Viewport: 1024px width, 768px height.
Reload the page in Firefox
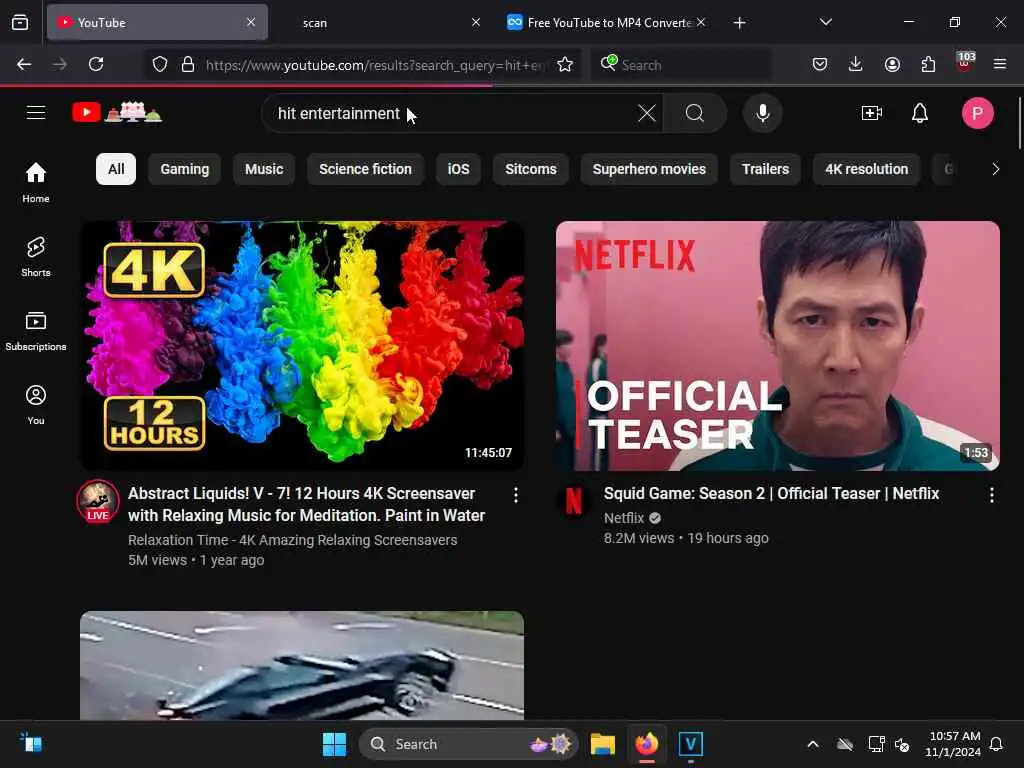tap(96, 64)
